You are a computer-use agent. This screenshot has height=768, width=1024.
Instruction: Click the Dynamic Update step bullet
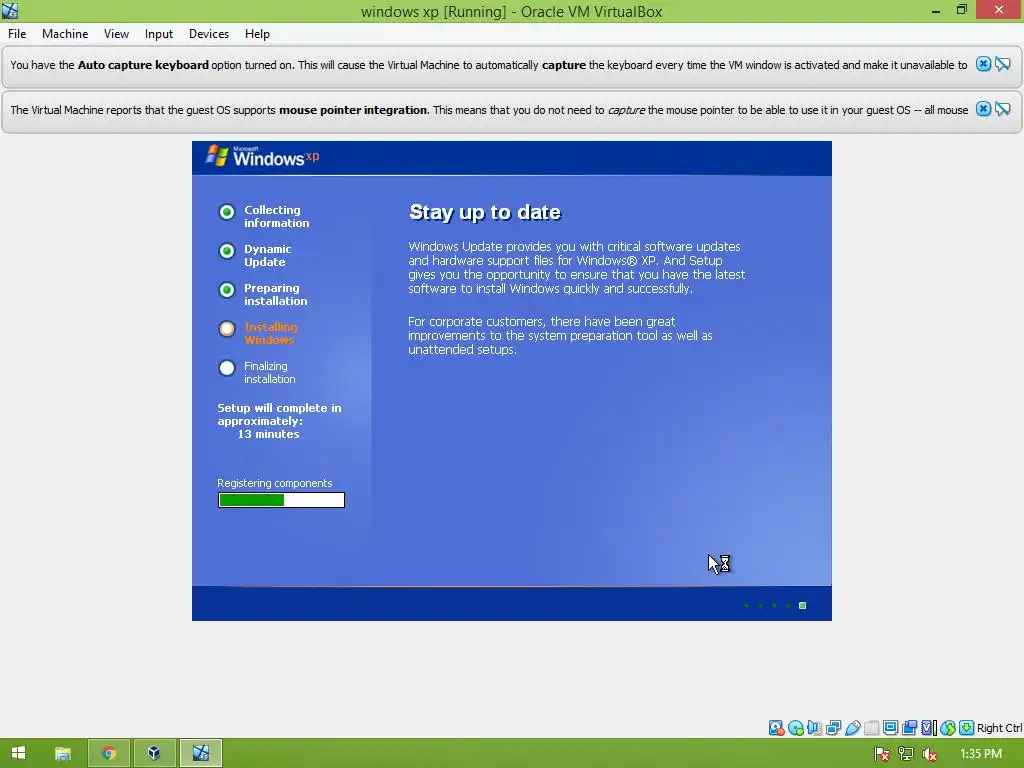(227, 251)
